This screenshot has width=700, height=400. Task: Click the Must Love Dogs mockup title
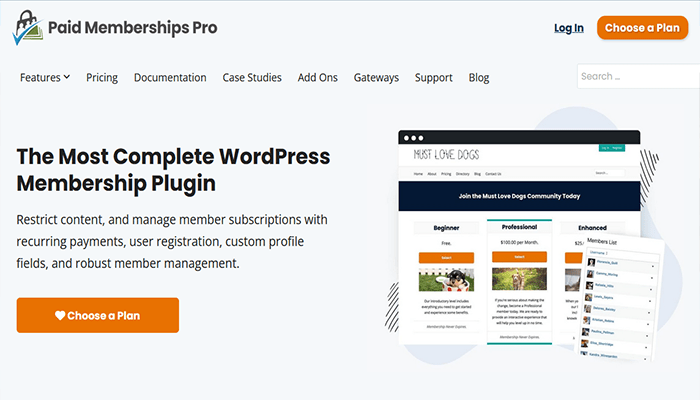(447, 155)
